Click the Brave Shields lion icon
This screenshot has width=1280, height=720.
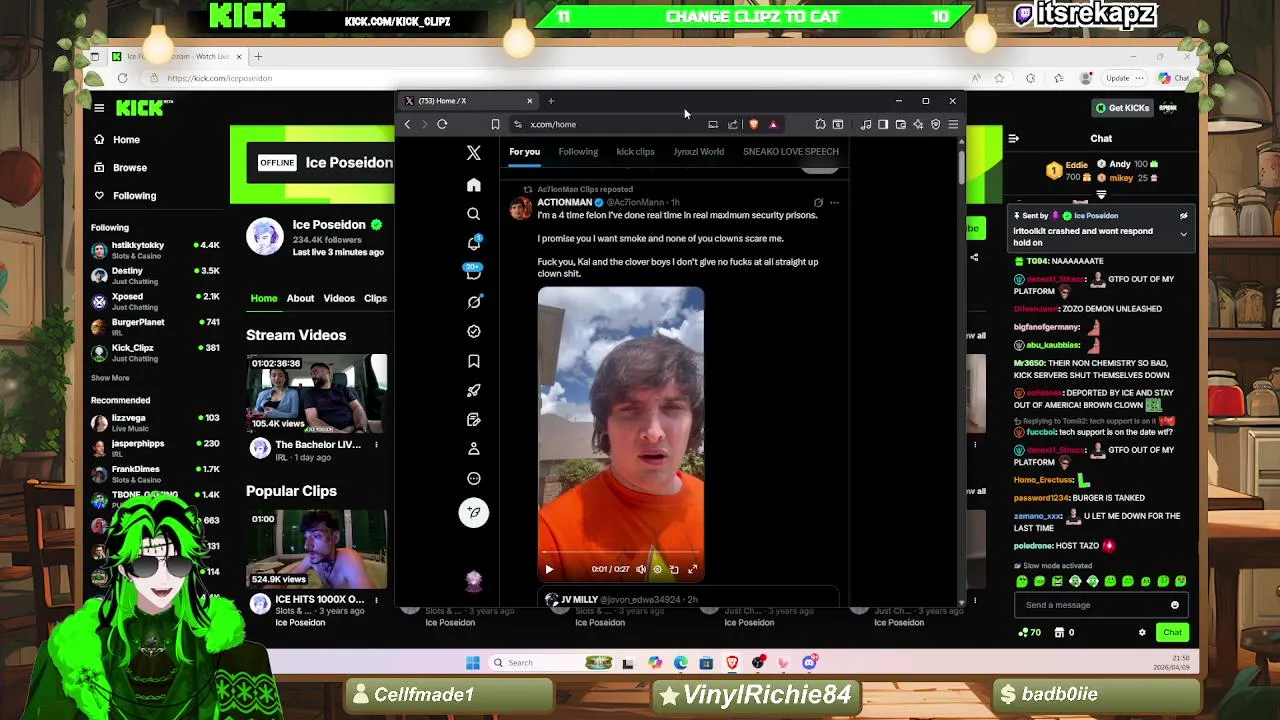[753, 124]
